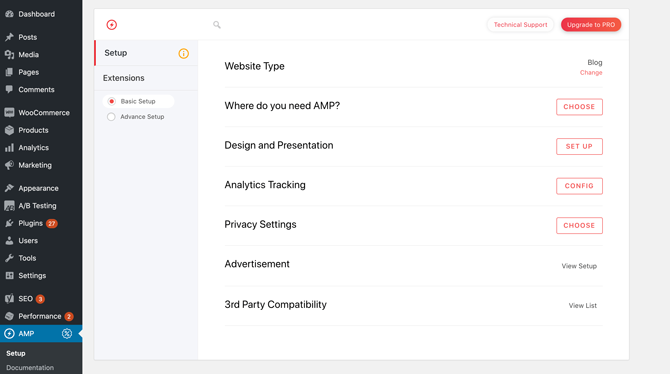Click the percent badge icon beside AMP

(x=67, y=334)
